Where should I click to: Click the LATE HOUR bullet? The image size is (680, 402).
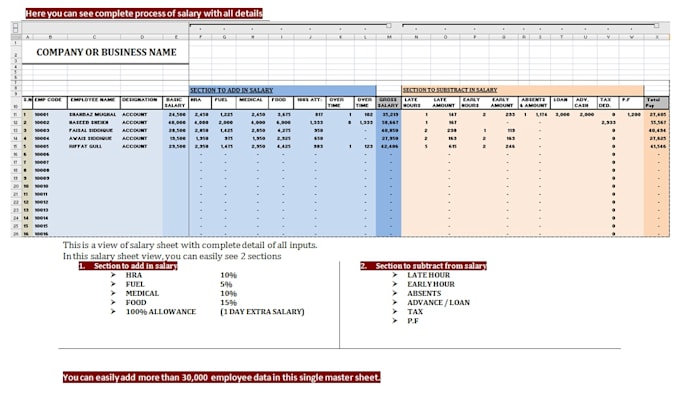pos(428,275)
